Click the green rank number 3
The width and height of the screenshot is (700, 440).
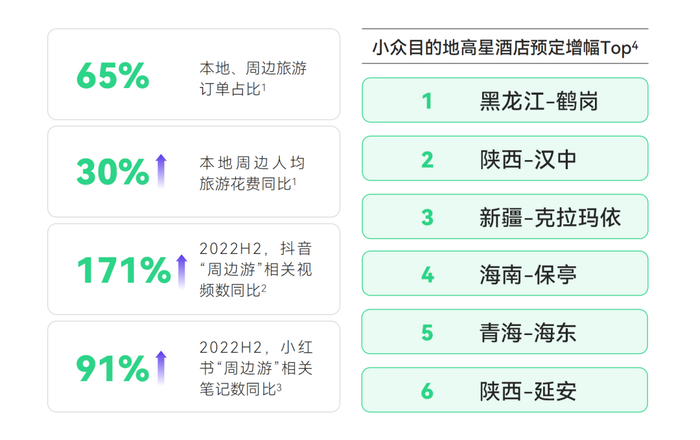427,217
